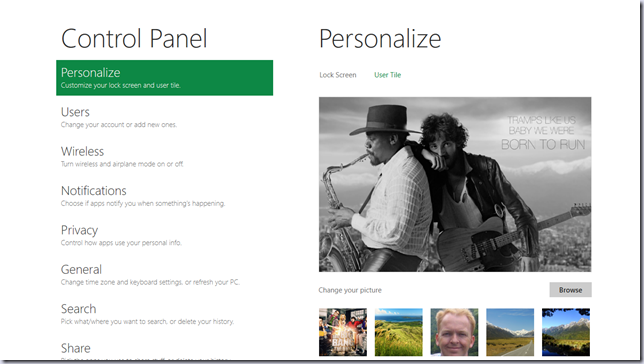Click 'Turn wireless and airplane mode on or off.' text
Image resolution: width=644 pixels, height=364 pixels.
click(122, 164)
